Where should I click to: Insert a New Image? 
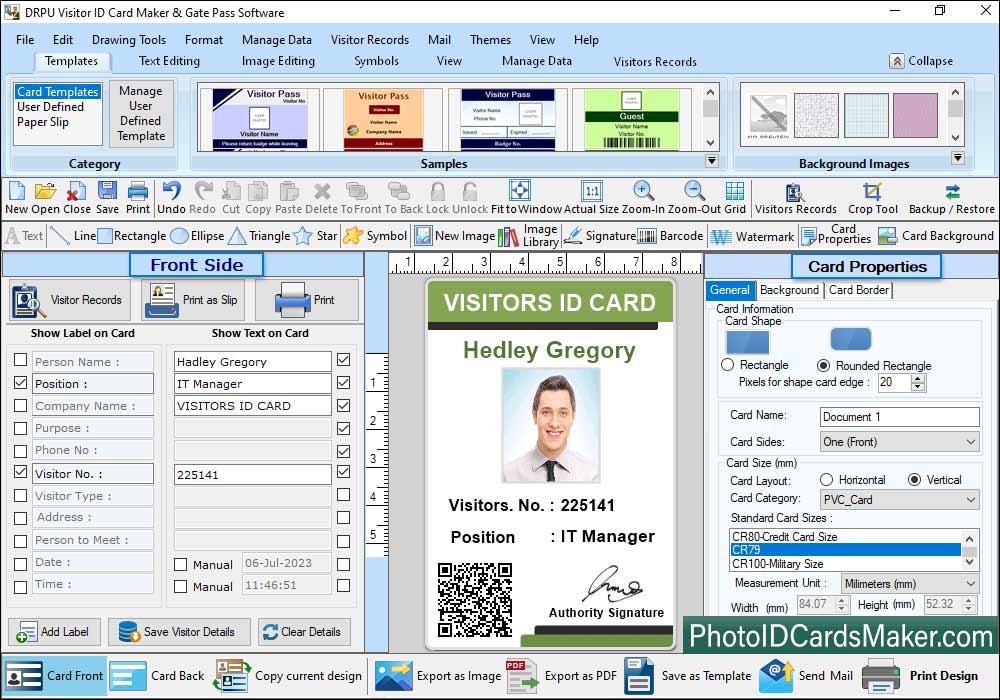click(455, 236)
